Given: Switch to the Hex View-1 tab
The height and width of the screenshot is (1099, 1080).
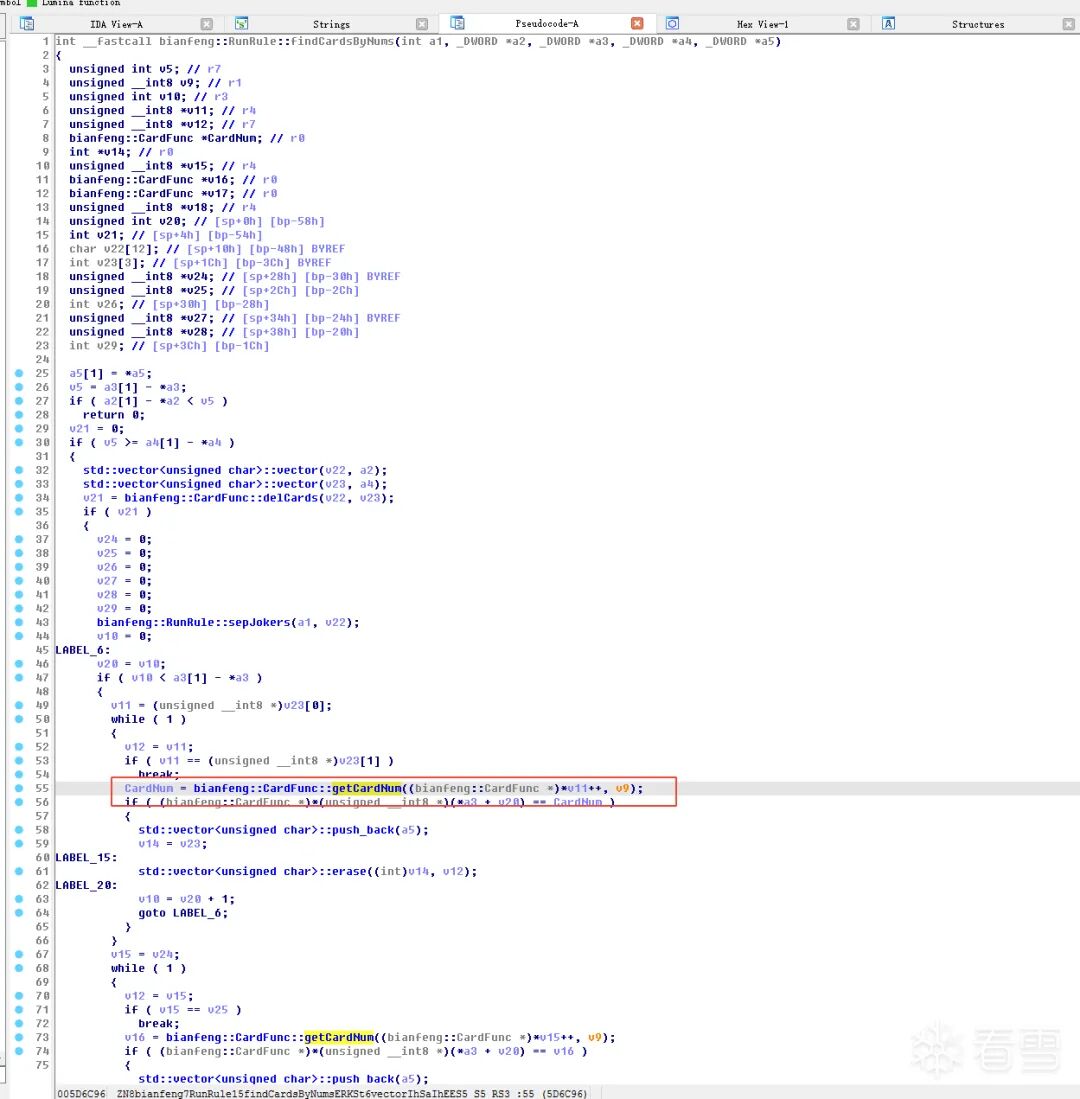Looking at the screenshot, I should 762,24.
